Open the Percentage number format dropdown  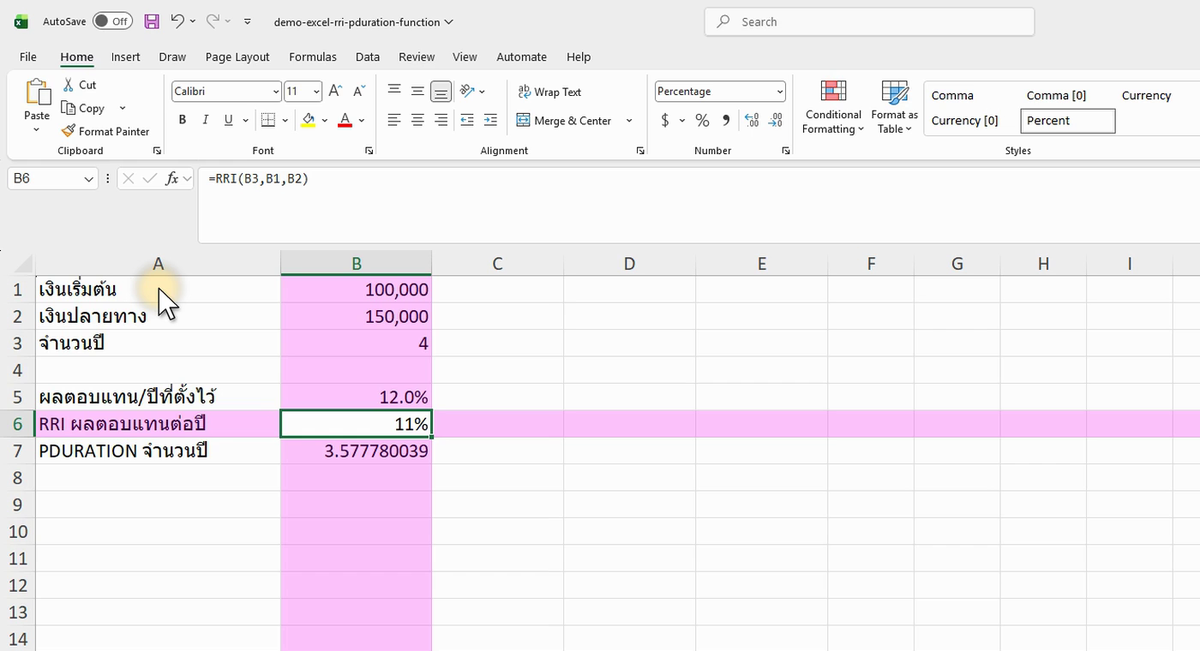[x=780, y=91]
